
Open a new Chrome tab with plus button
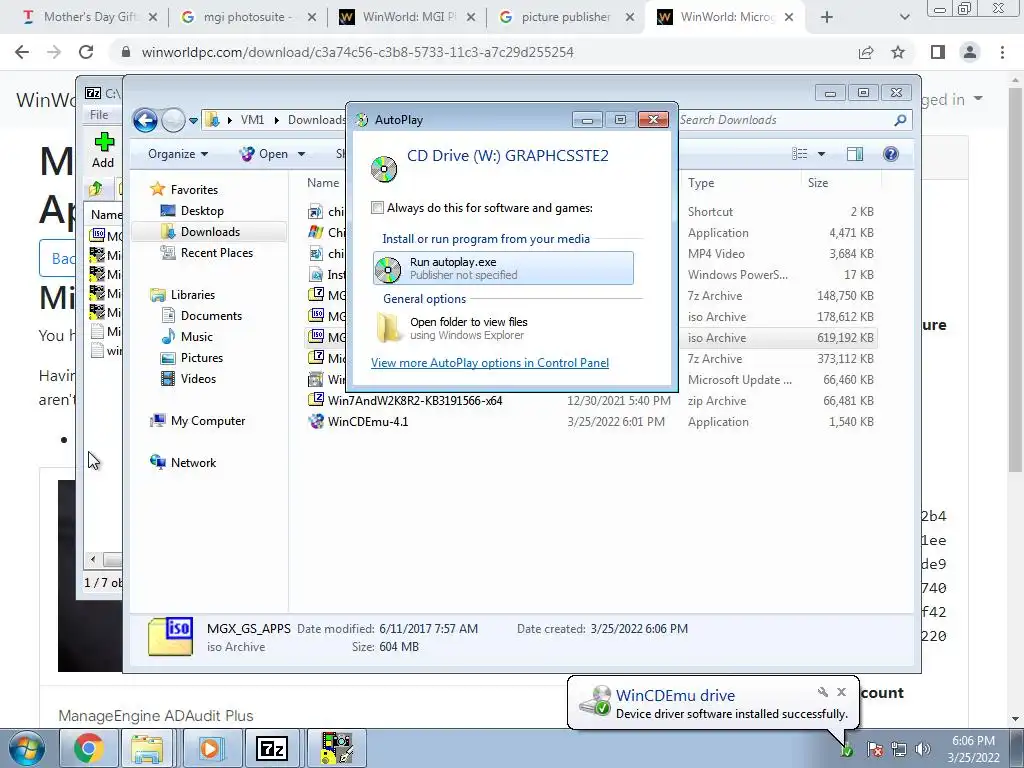pyautogui.click(x=827, y=18)
